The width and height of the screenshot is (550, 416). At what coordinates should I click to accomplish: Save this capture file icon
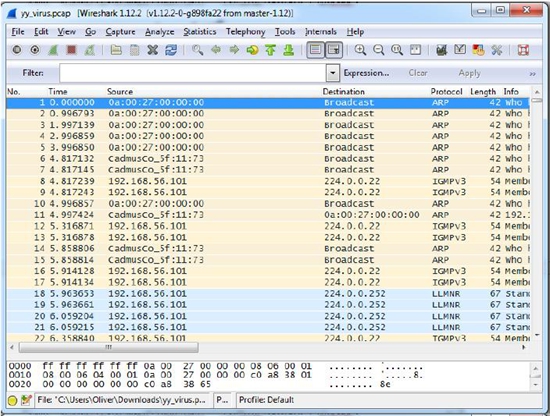pyautogui.click(x=134, y=50)
